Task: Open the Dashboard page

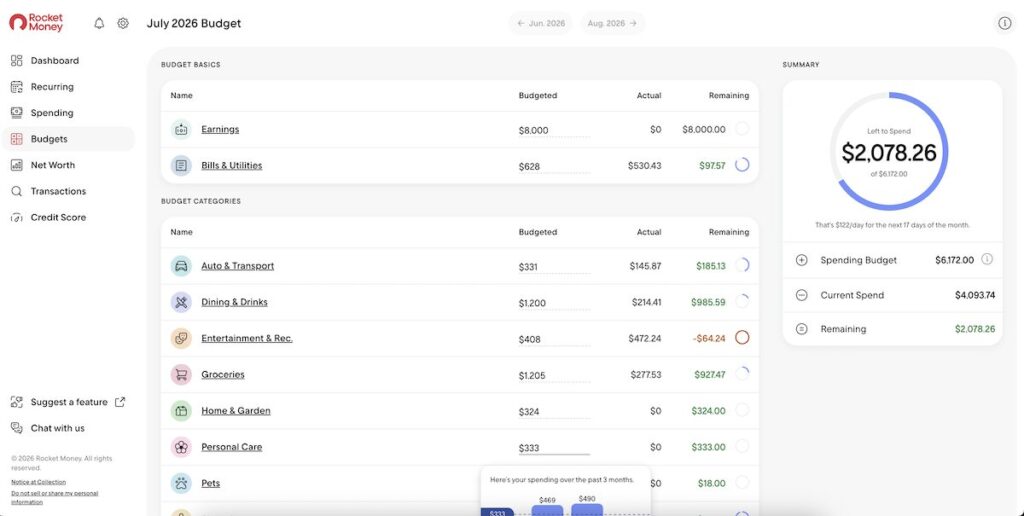Action: pos(55,61)
